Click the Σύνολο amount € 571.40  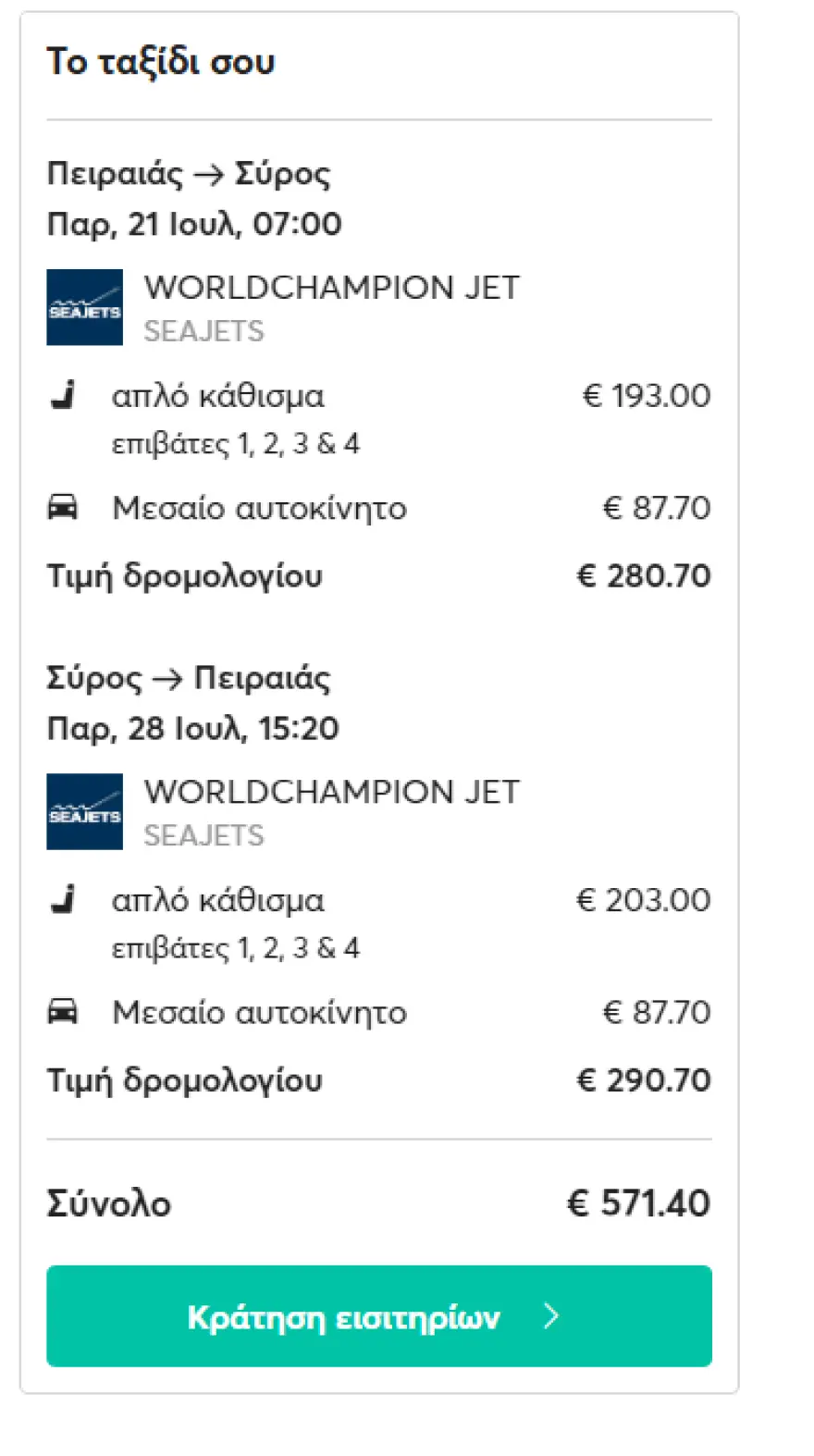point(638,1203)
